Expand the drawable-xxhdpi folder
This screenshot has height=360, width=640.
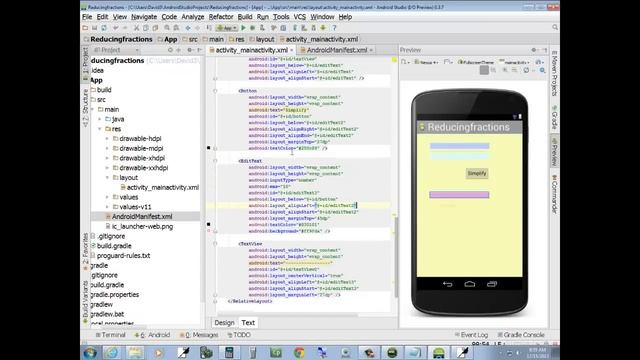[x=107, y=168]
